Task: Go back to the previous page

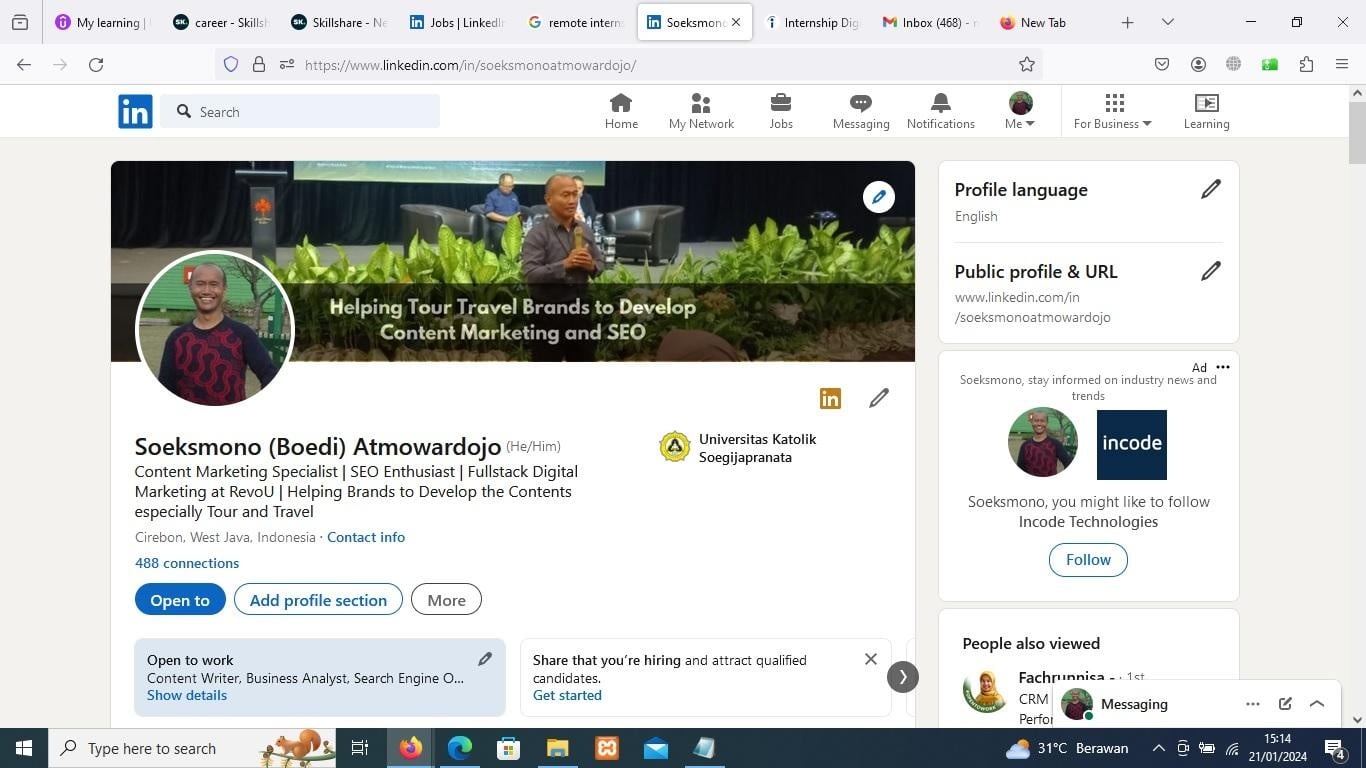Action: 24,64
